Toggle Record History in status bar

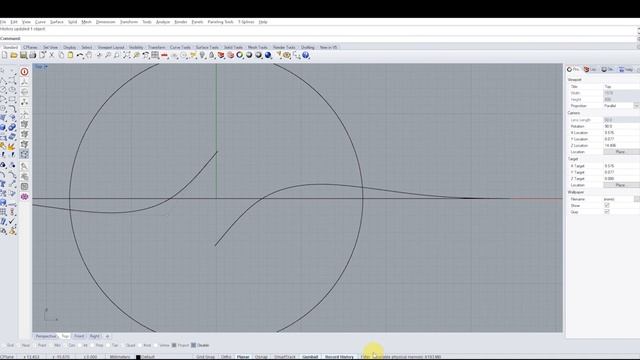click(339, 357)
